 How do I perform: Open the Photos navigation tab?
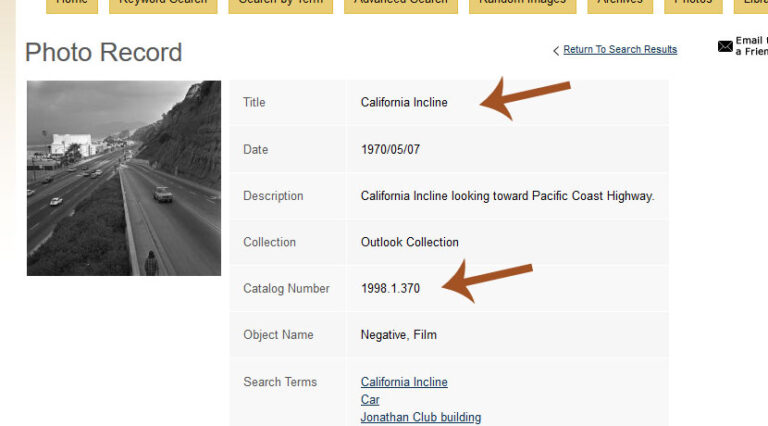click(693, 5)
